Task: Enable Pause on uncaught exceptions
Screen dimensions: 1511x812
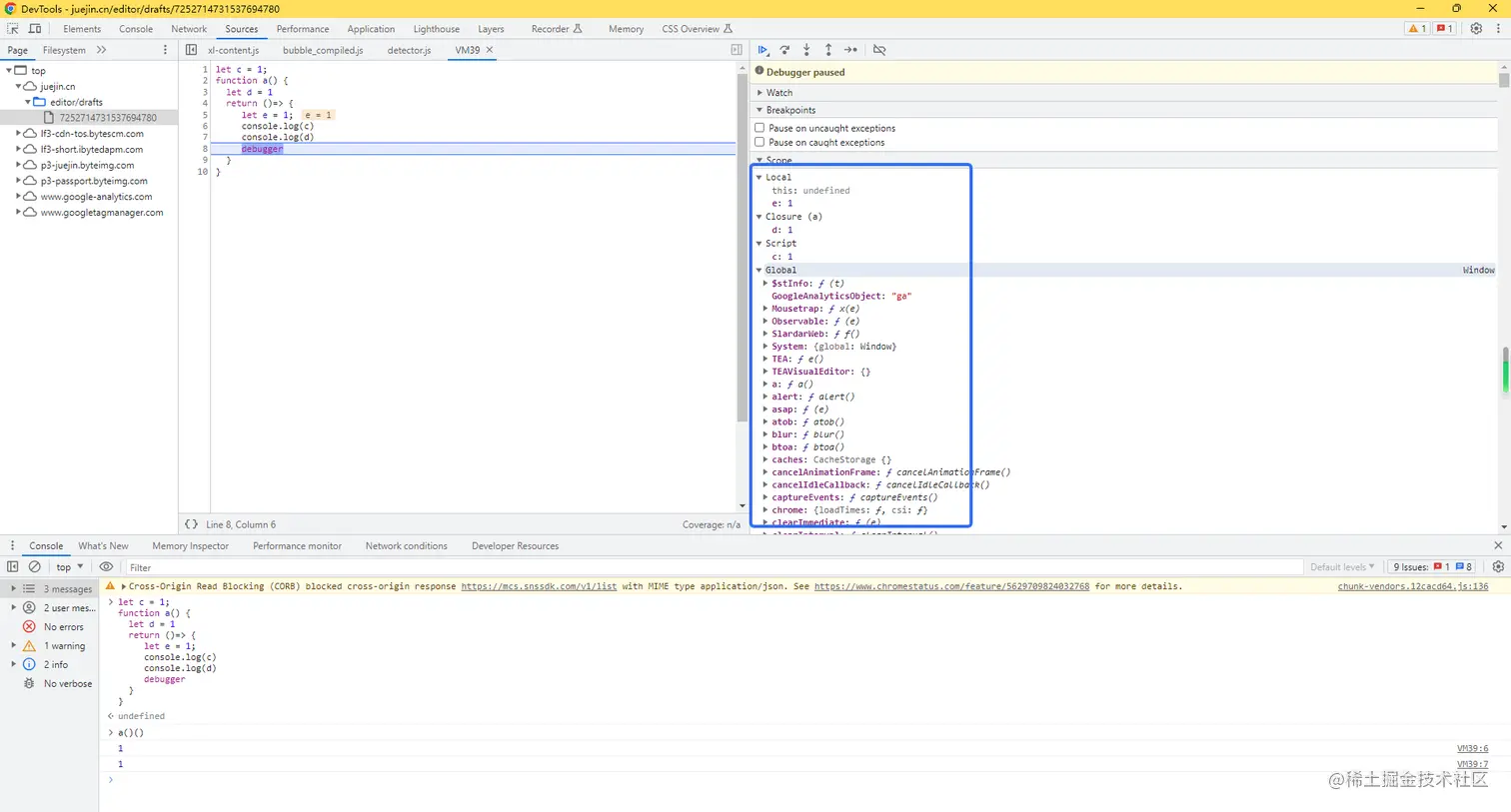Action: coord(760,128)
